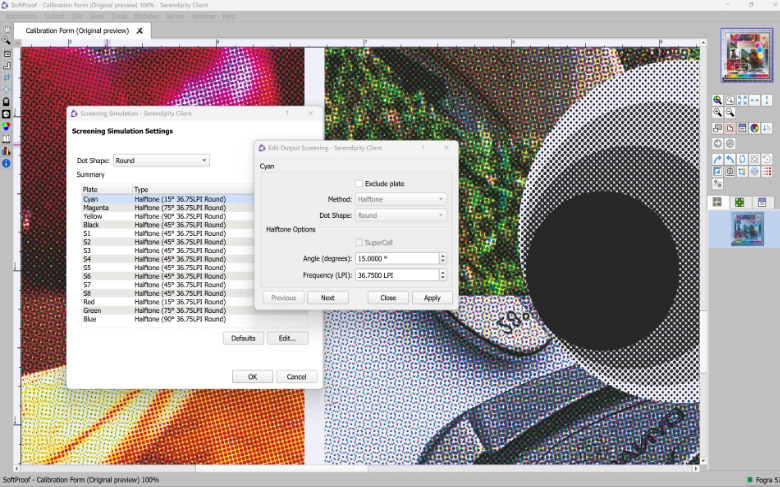Toggle the Exclude plate checkbox
Image resolution: width=780 pixels, height=487 pixels.
point(359,184)
